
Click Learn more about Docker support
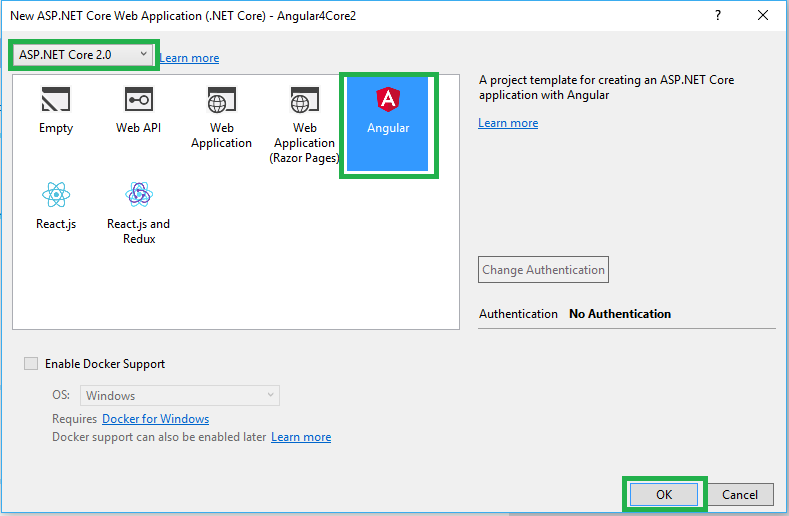(x=301, y=437)
